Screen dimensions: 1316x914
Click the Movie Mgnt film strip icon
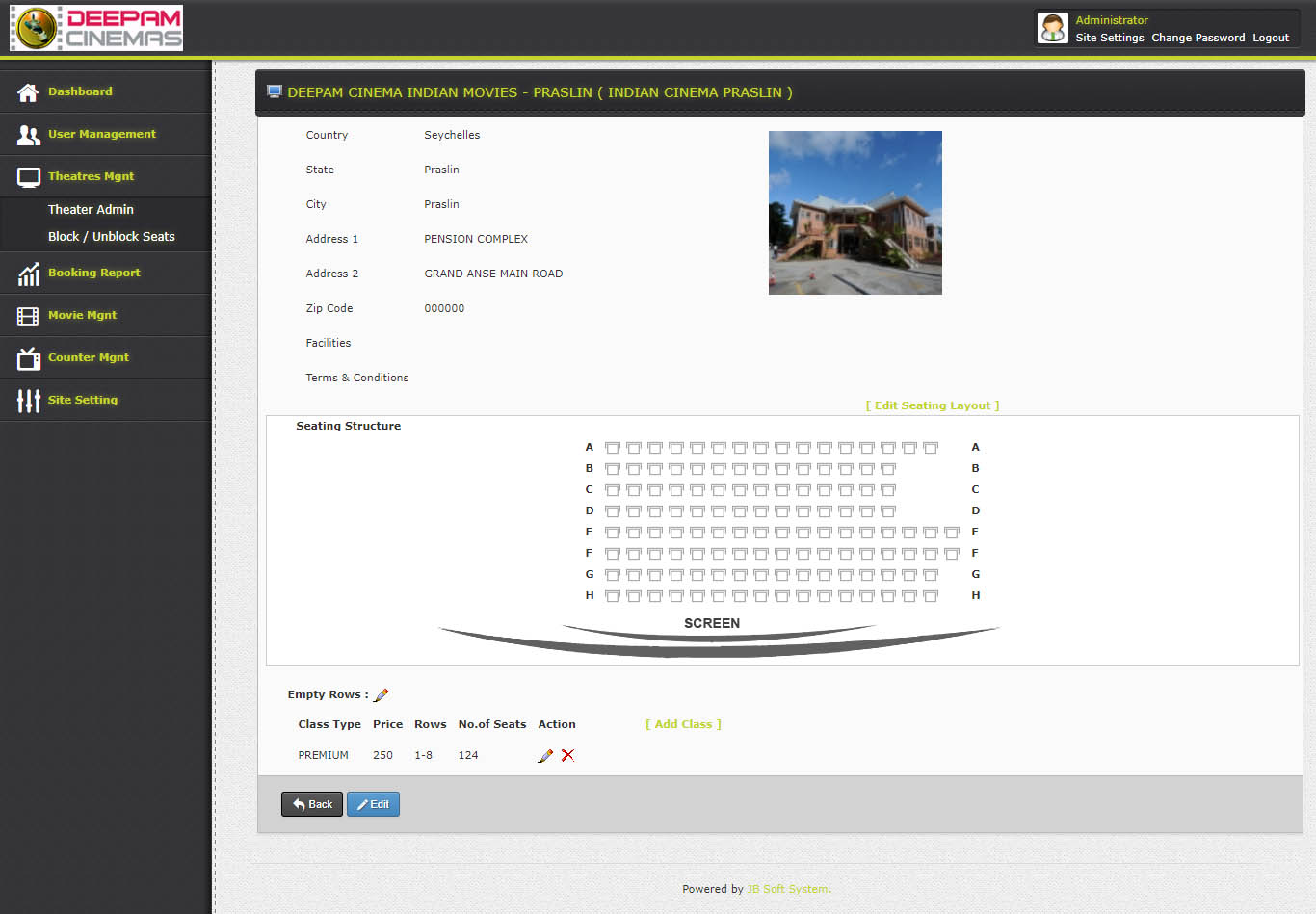[28, 316]
